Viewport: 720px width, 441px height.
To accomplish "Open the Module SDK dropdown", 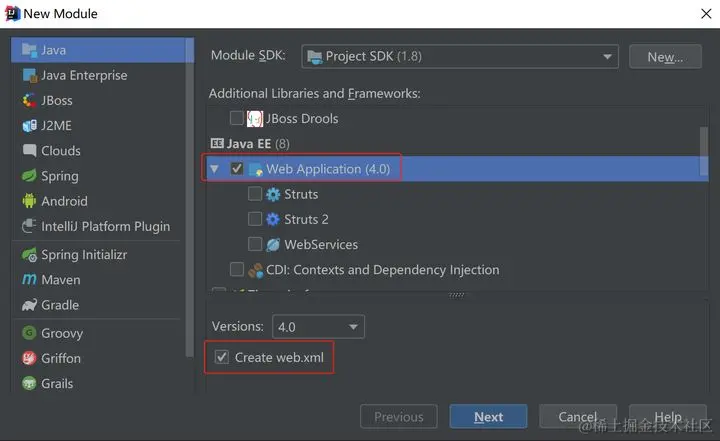I will [x=460, y=57].
